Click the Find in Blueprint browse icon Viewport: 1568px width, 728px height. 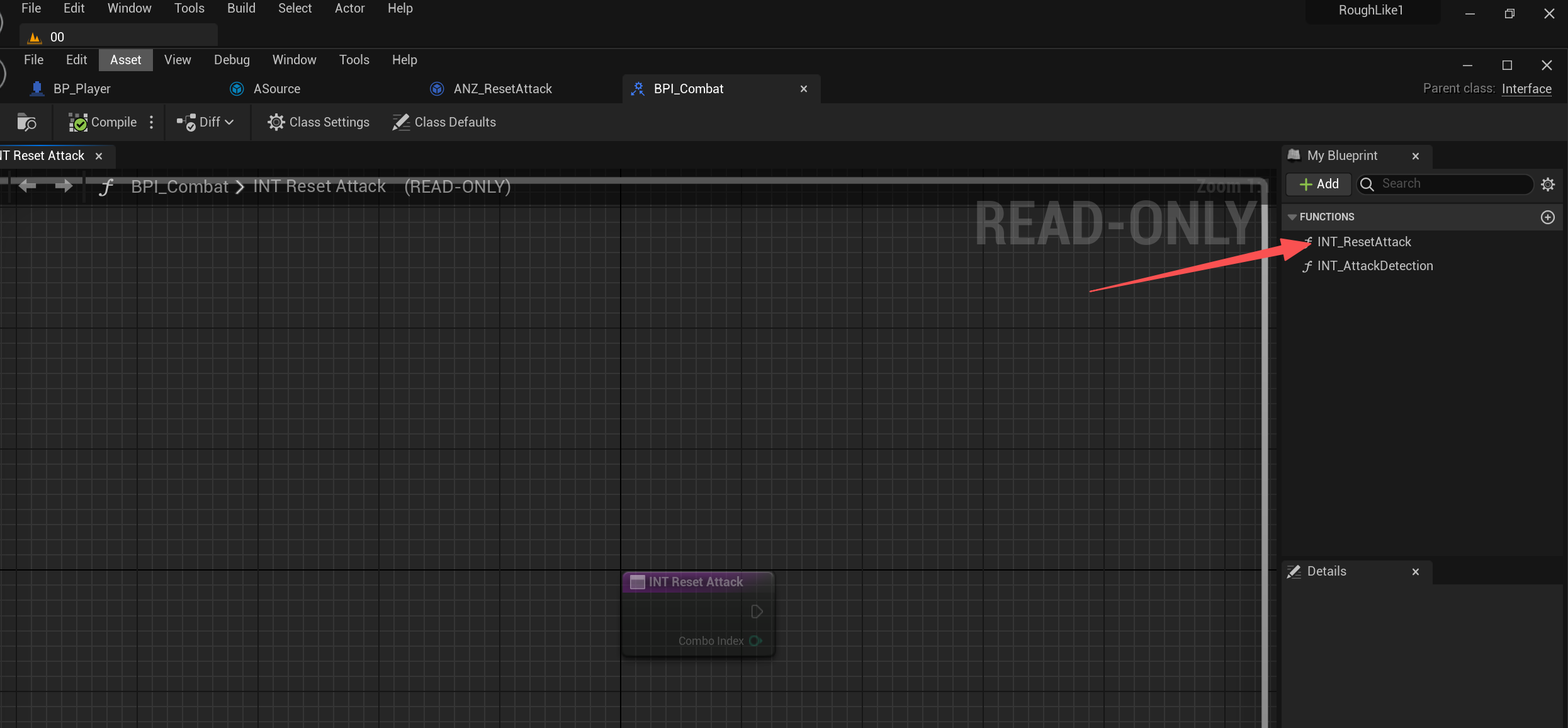[x=26, y=122]
